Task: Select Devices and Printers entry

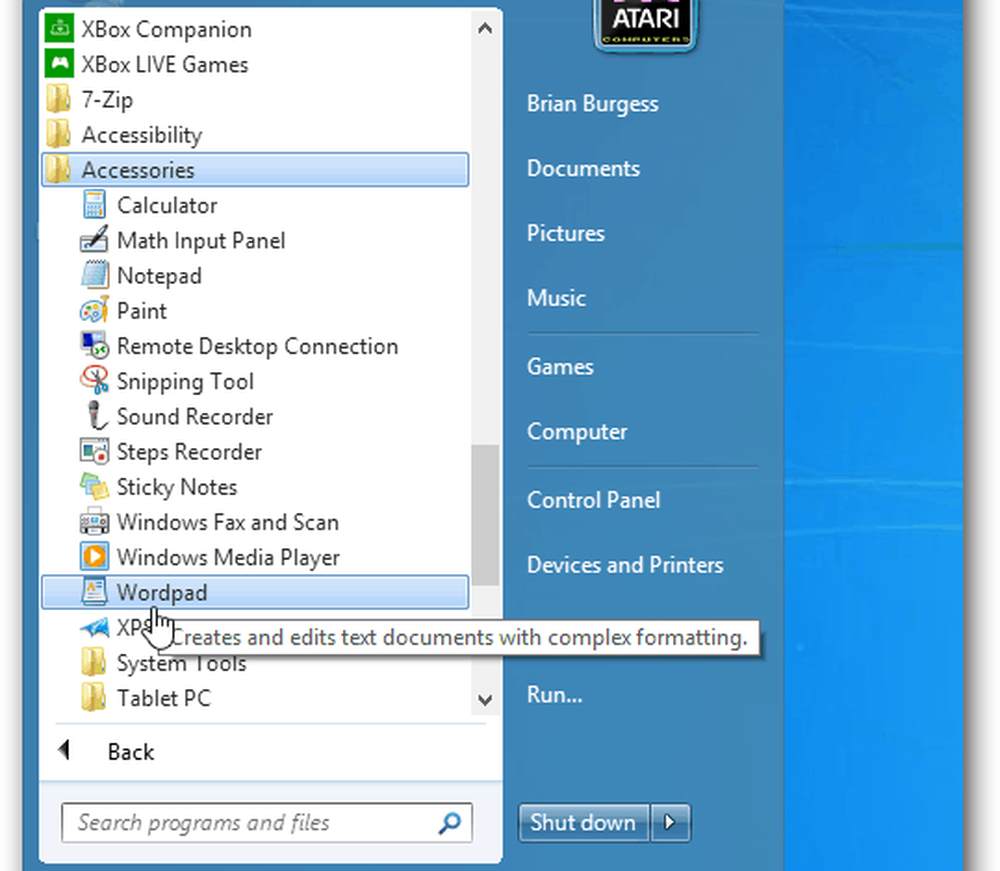Action: click(624, 565)
